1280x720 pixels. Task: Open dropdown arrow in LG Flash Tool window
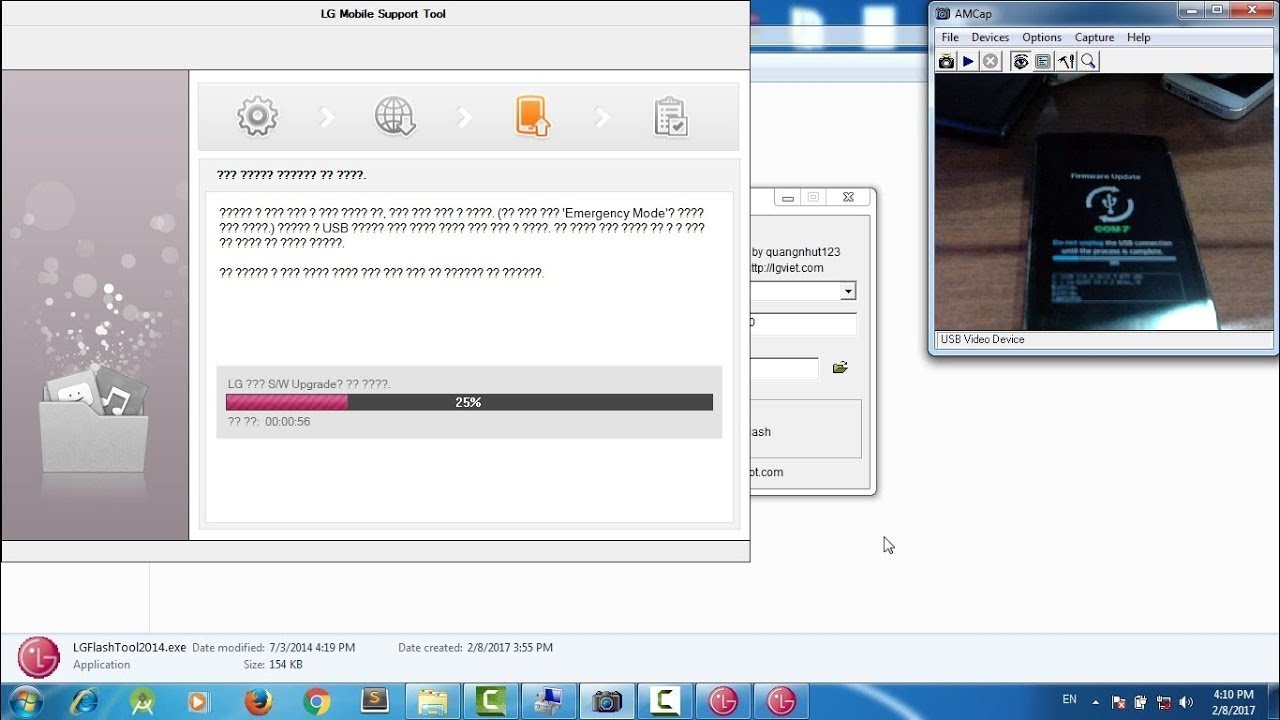pyautogui.click(x=848, y=291)
